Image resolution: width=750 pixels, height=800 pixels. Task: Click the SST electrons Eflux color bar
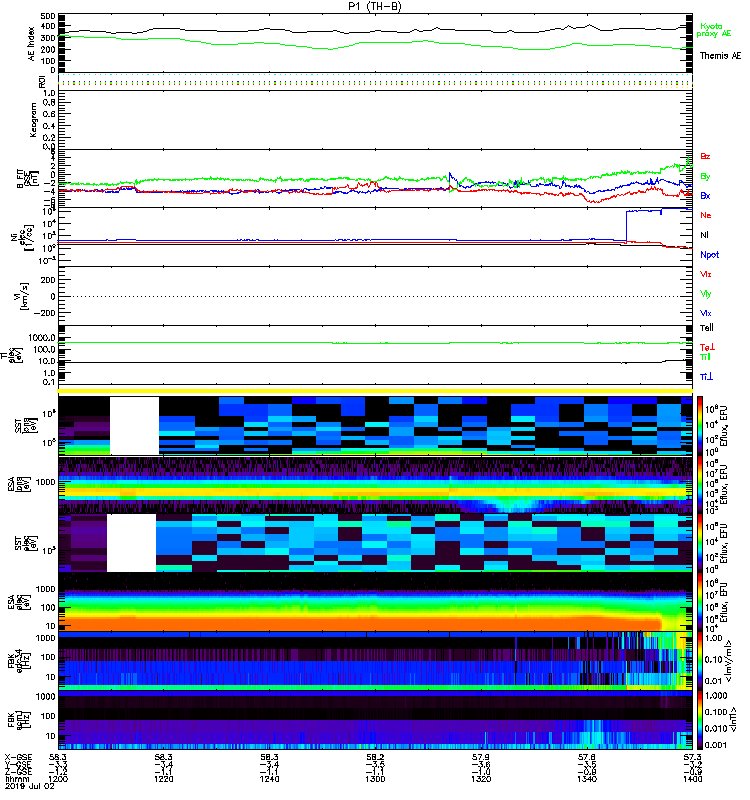[x=700, y=543]
